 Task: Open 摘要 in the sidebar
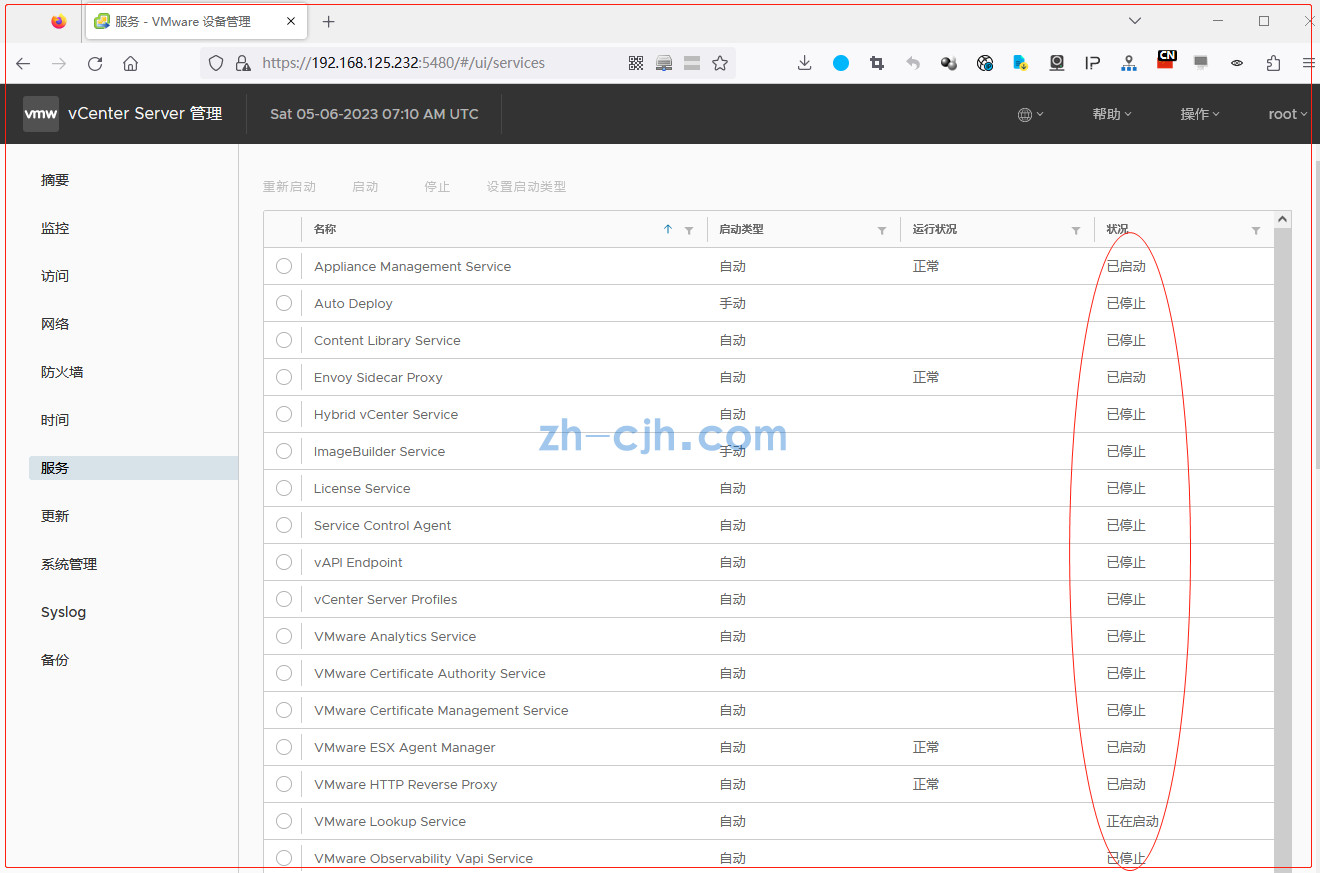coord(55,180)
